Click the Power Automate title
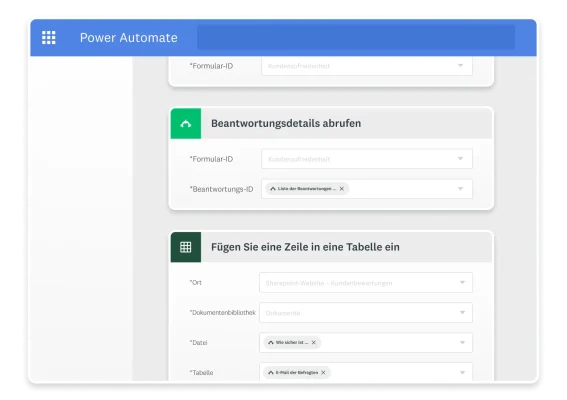Screen dimensions: 567x400 tap(129, 38)
